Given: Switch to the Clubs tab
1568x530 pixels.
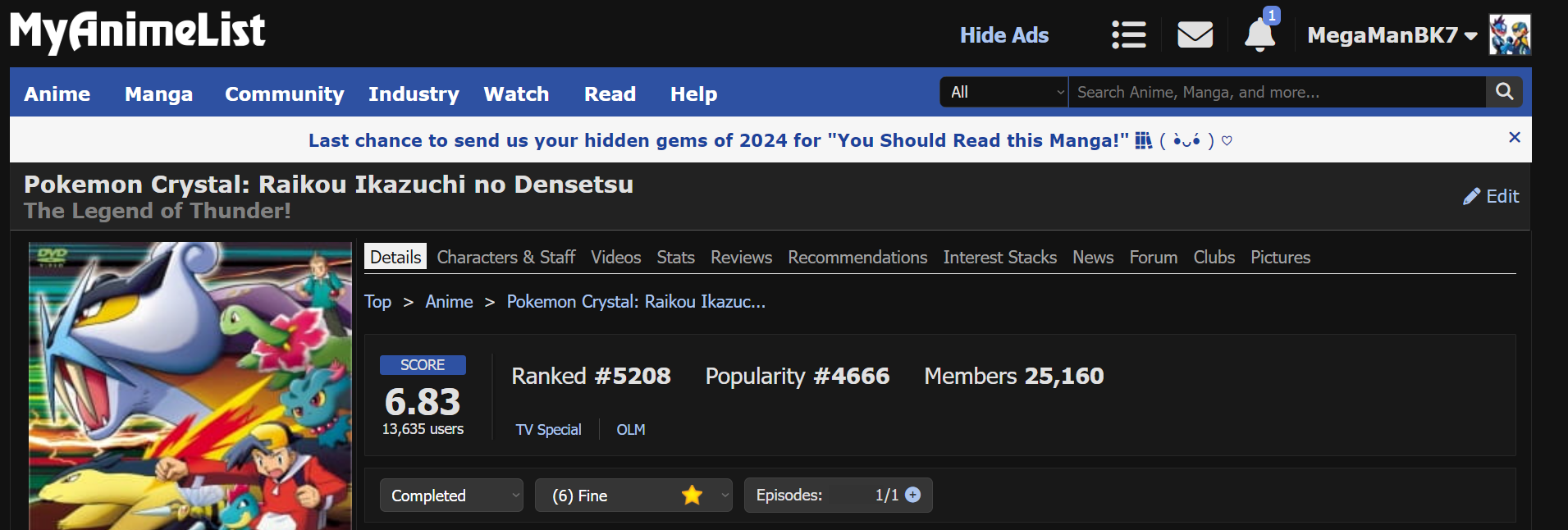Looking at the screenshot, I should [1214, 257].
